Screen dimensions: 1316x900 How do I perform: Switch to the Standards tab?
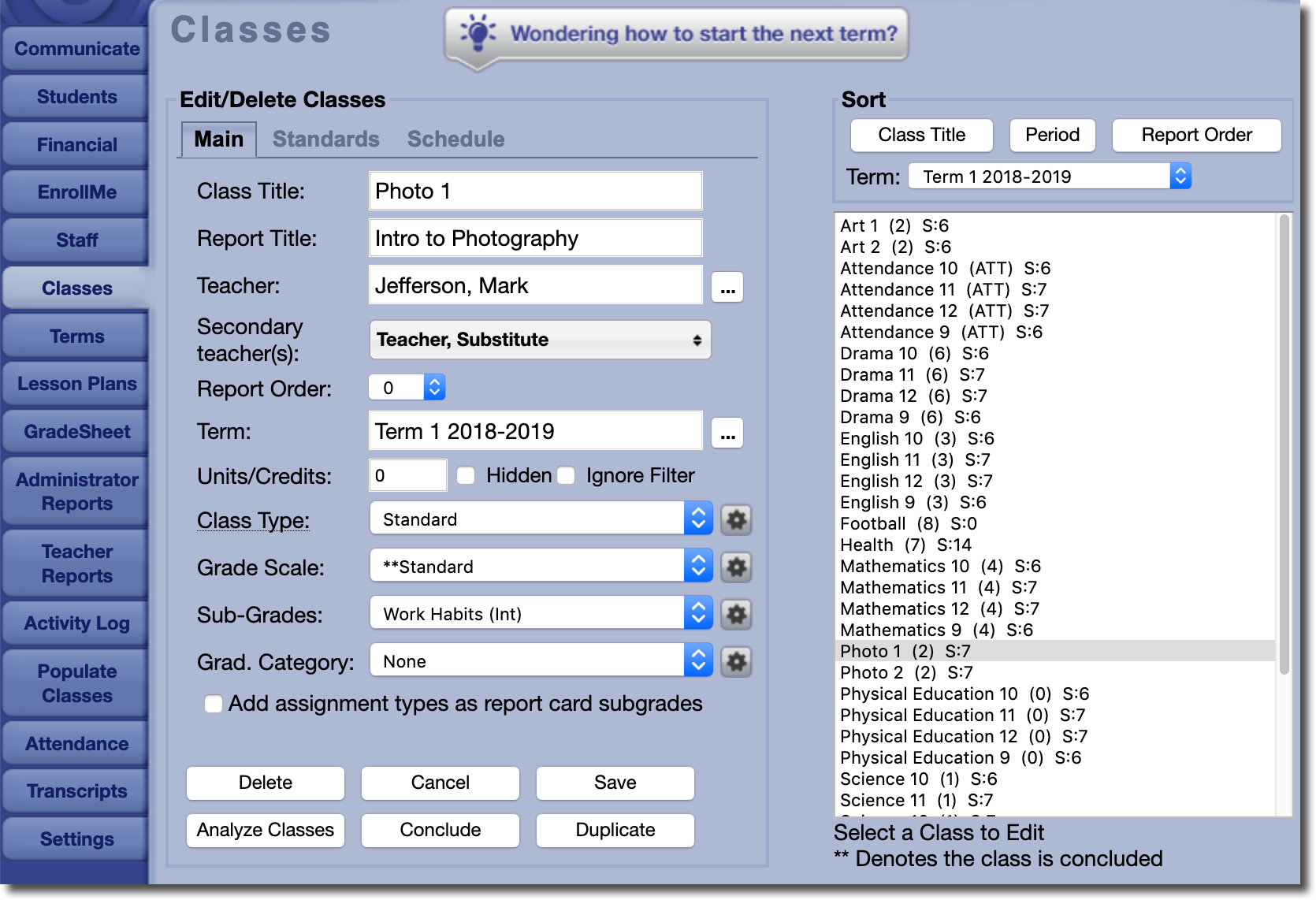pos(325,139)
